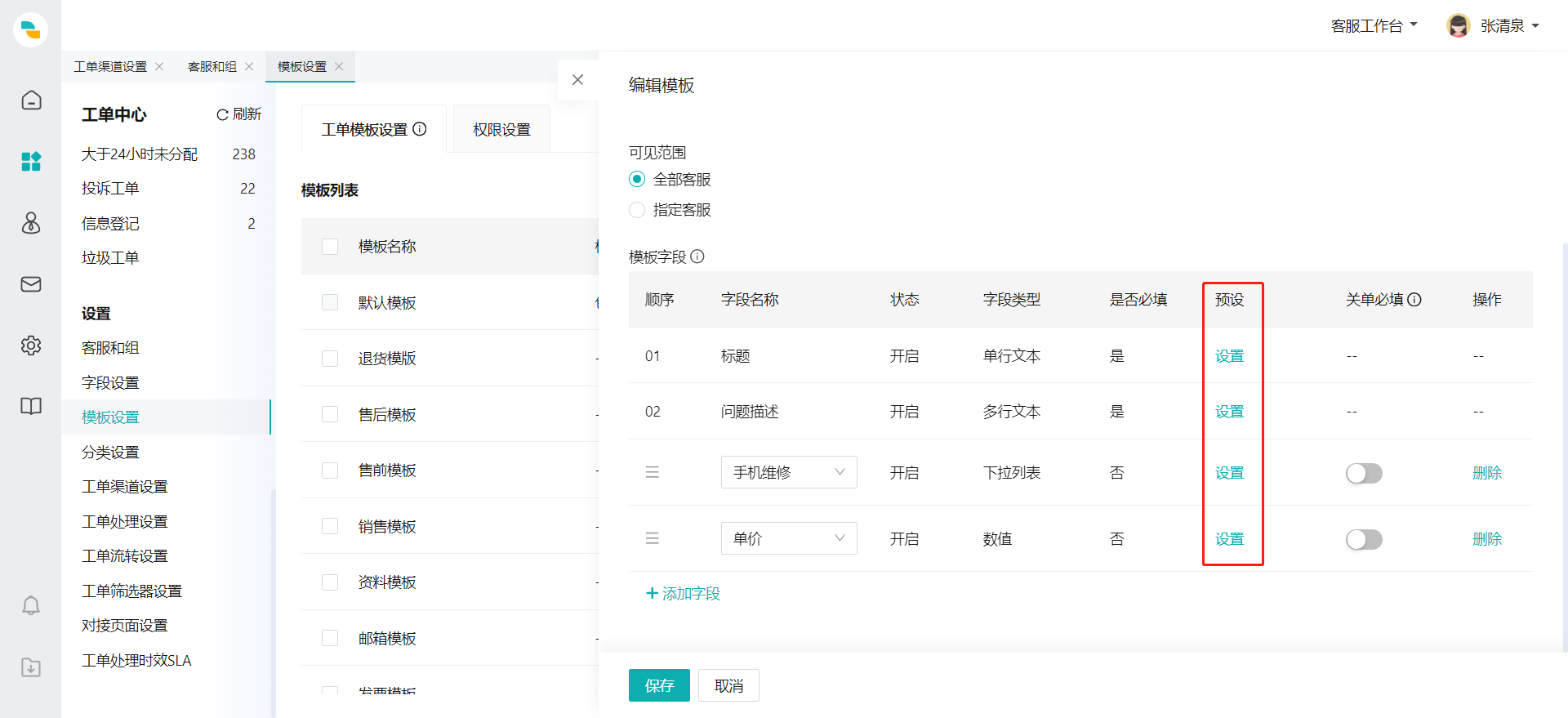Click the 保存 button
Viewport: 1568px width, 718px height.
pos(659,685)
